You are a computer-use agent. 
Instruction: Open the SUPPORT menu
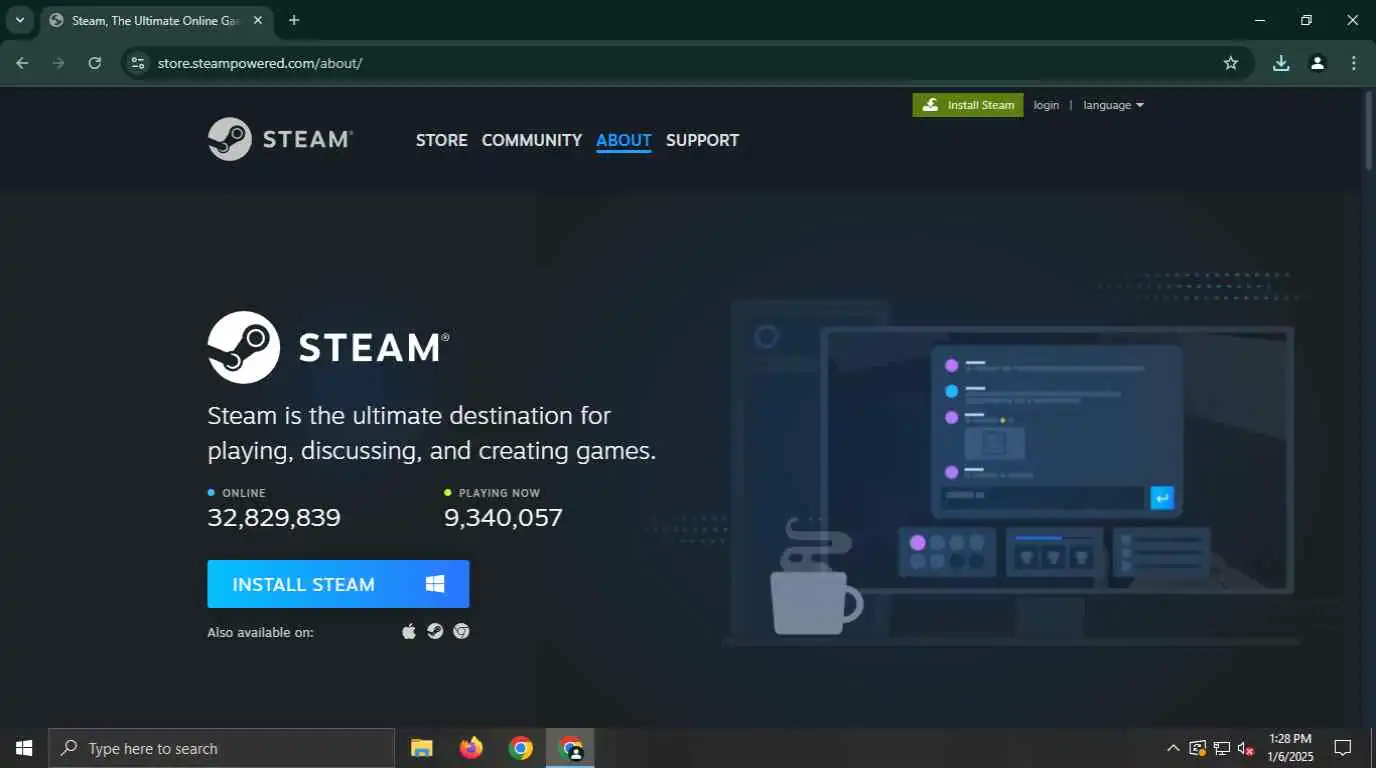pyautogui.click(x=703, y=140)
